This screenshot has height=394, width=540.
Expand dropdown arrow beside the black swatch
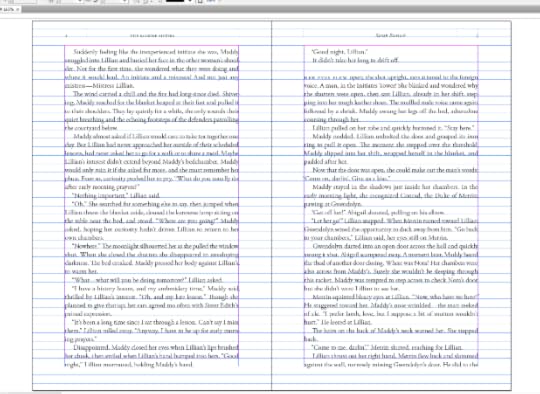pos(190,1)
